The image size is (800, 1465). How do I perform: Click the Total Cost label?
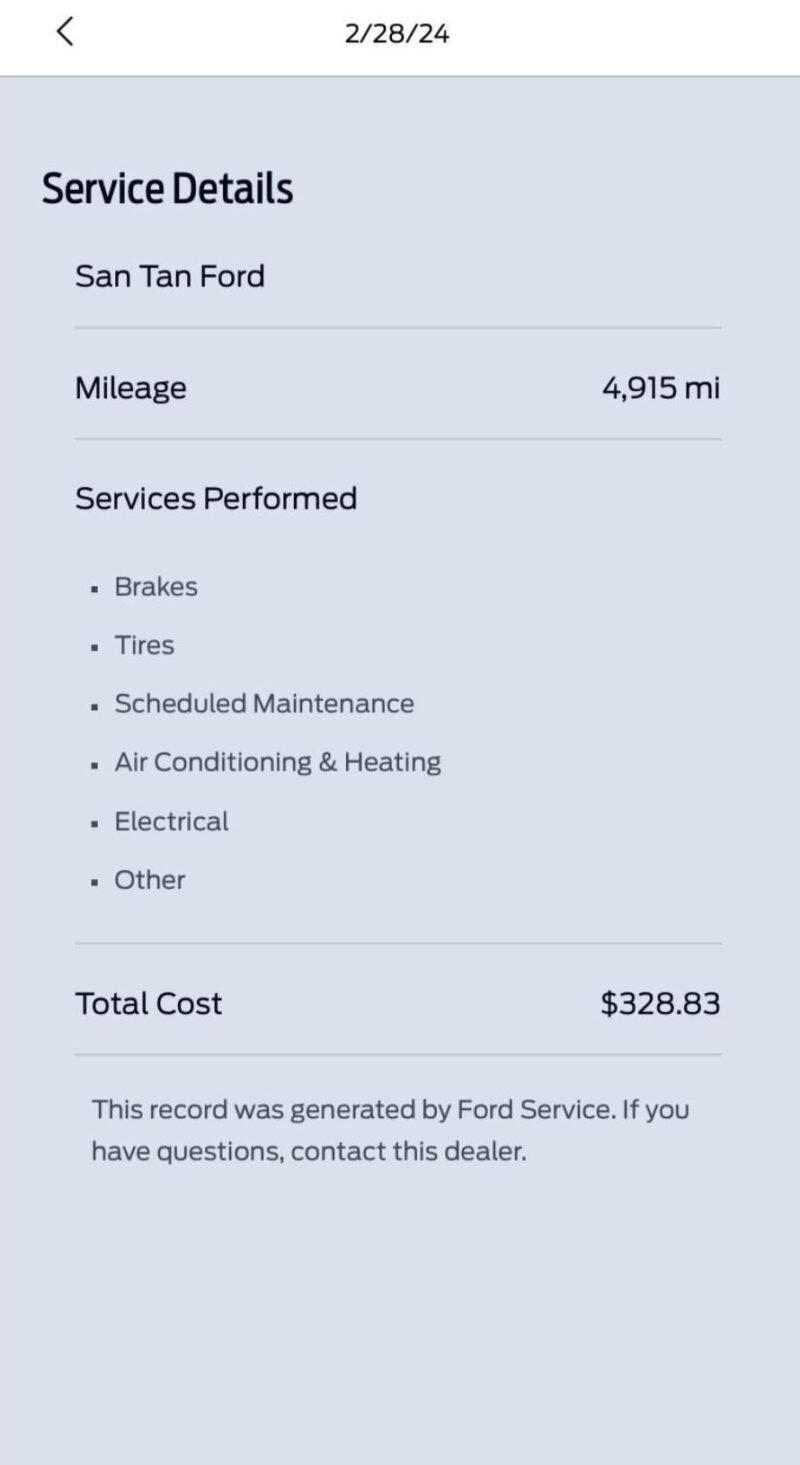click(148, 1004)
